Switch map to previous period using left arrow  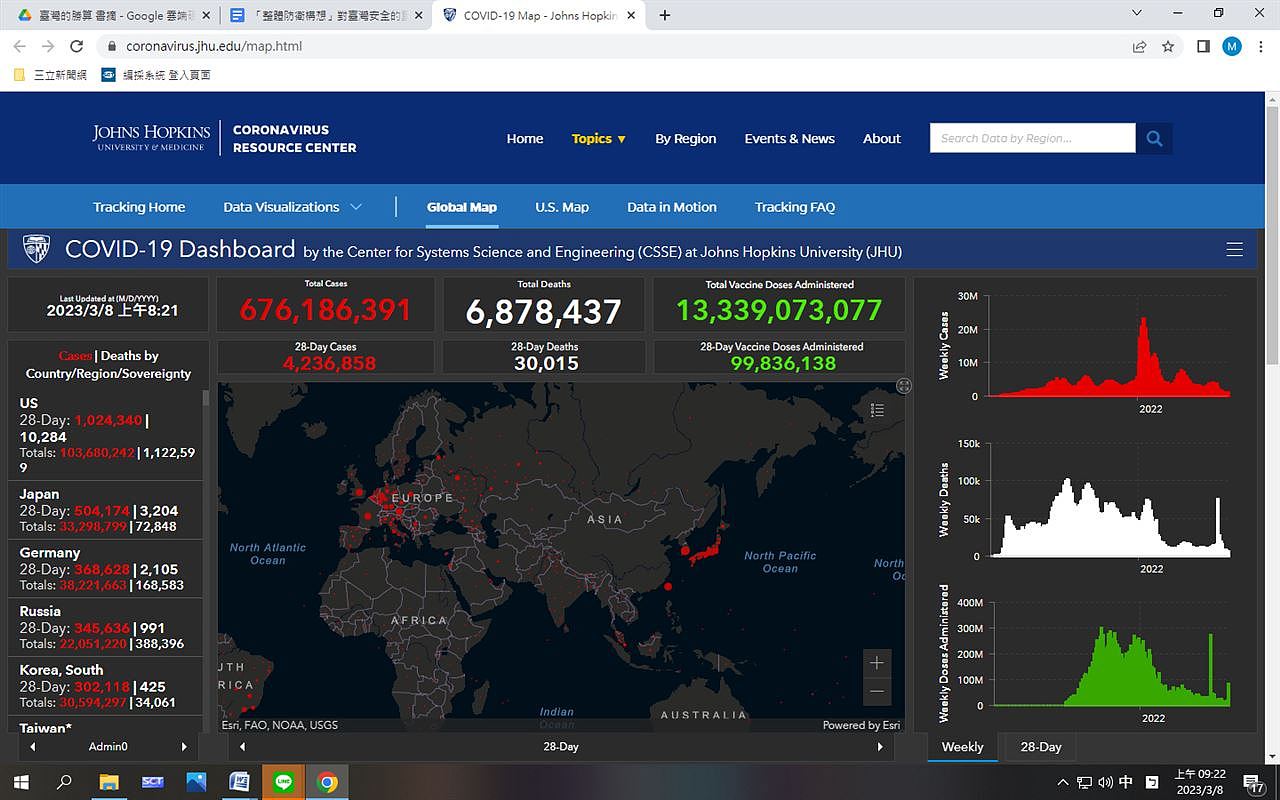point(242,747)
